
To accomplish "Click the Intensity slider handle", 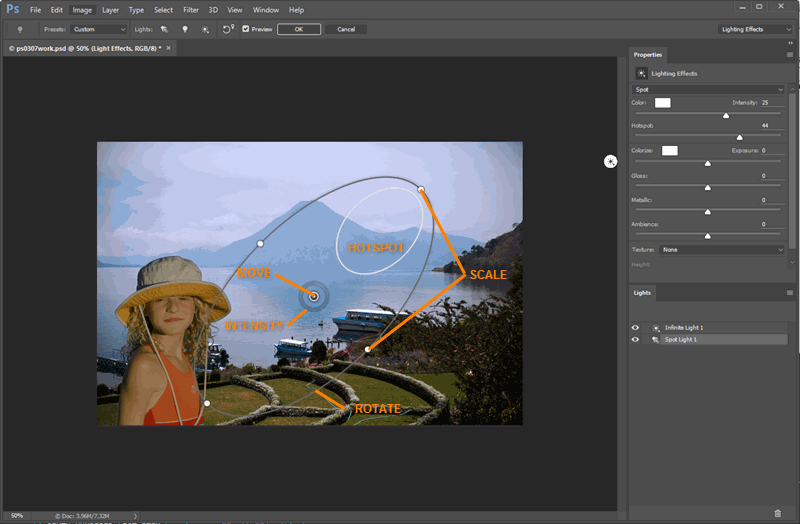I will pyautogui.click(x=726, y=115).
